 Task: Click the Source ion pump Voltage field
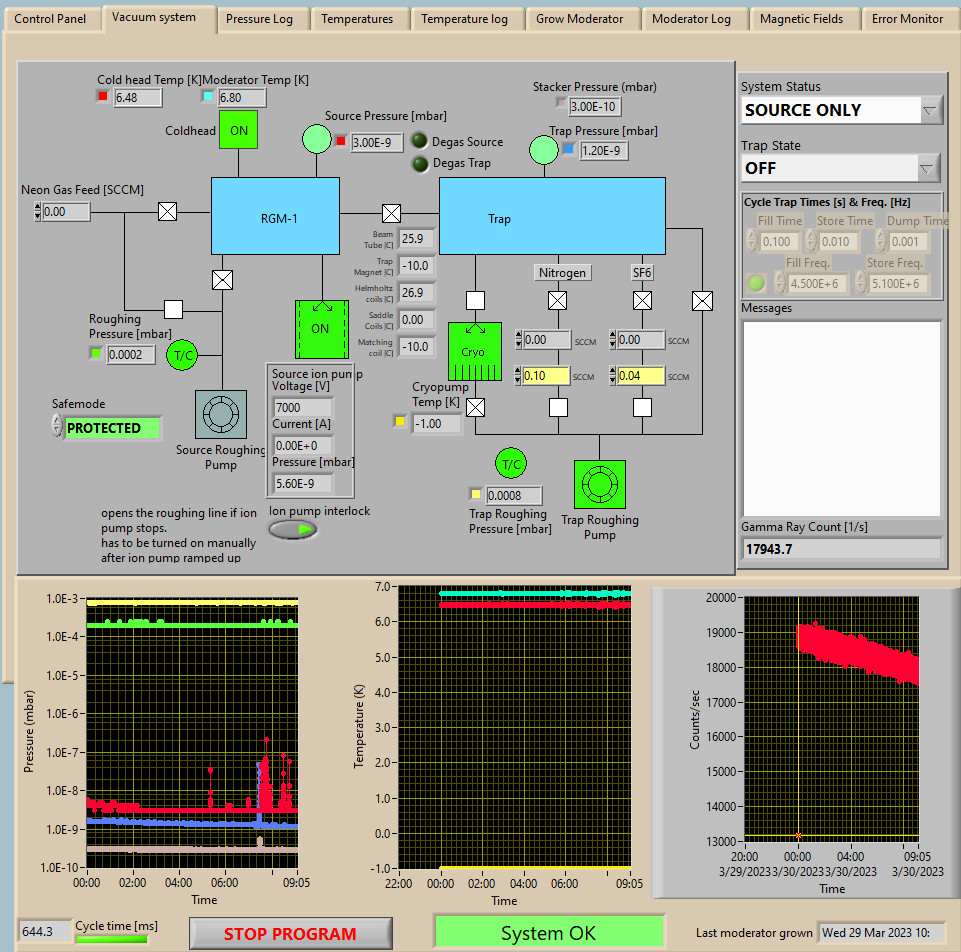coord(303,408)
